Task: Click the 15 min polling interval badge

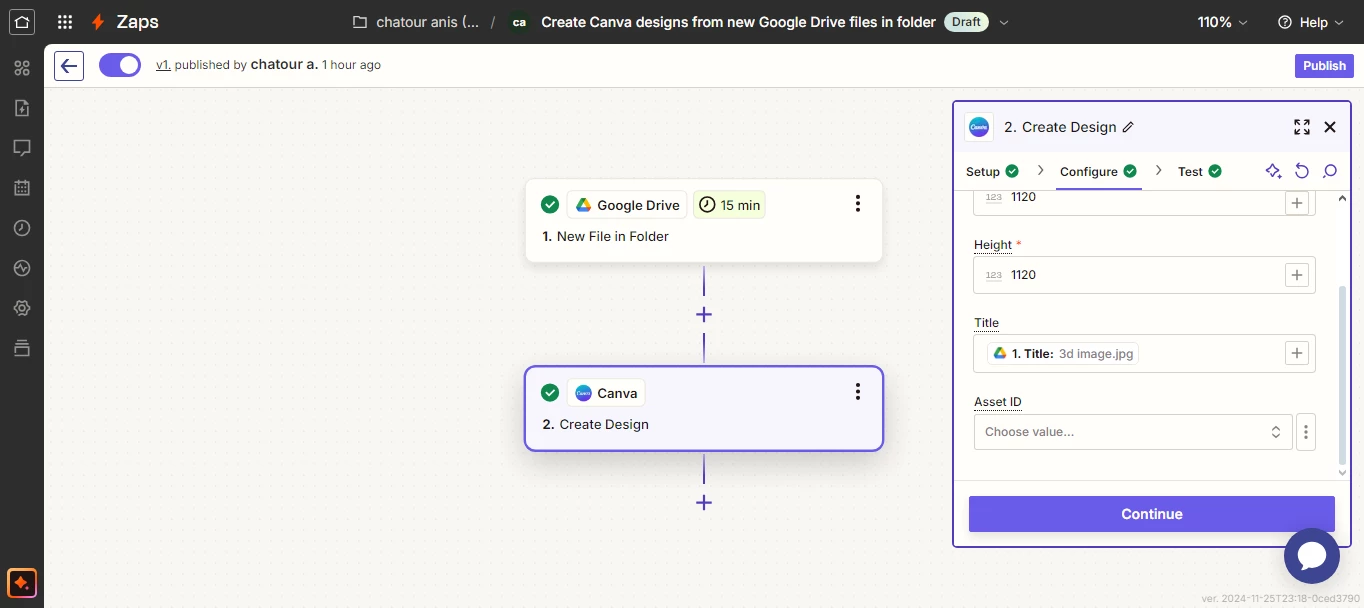Action: coord(729,205)
